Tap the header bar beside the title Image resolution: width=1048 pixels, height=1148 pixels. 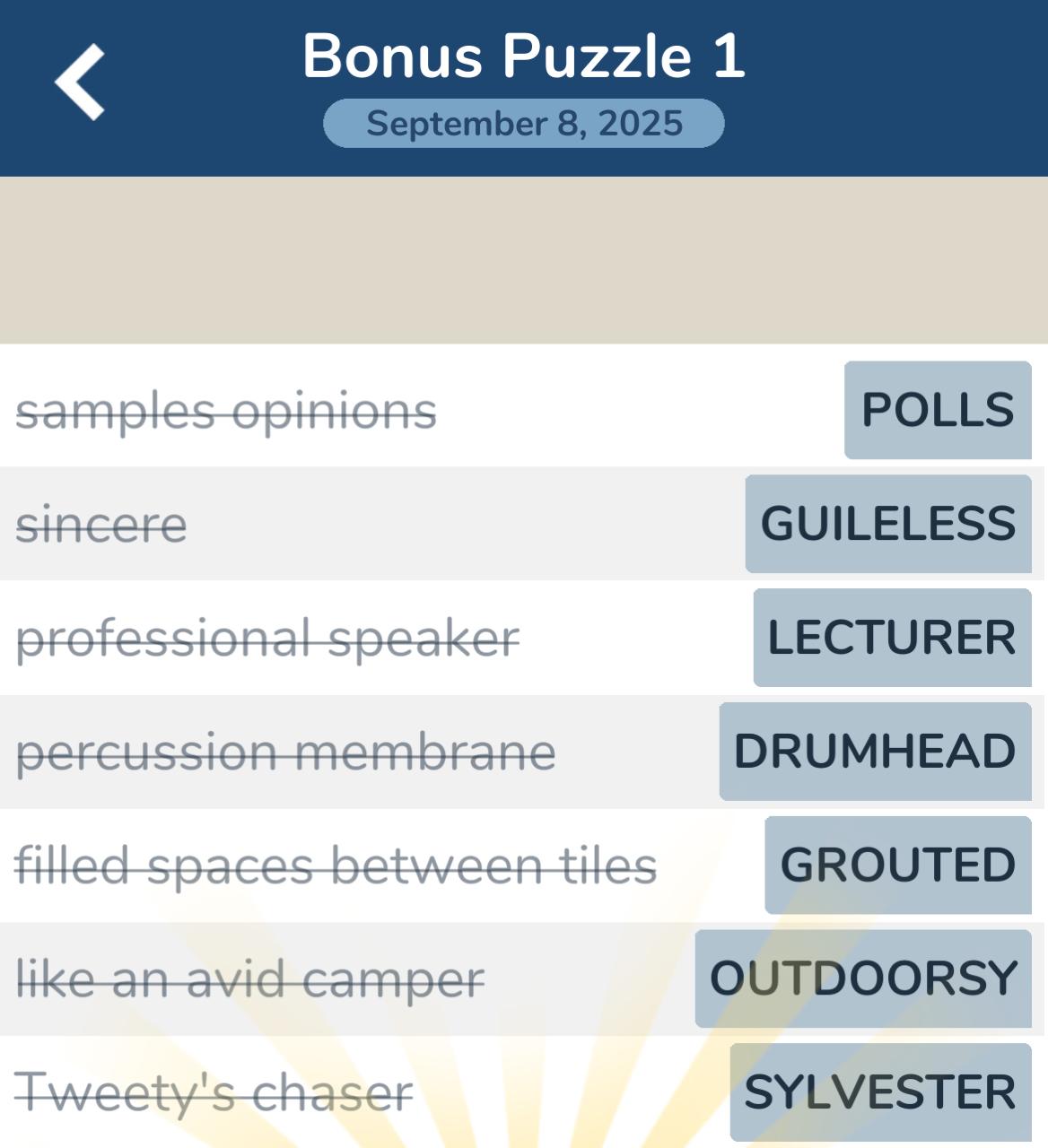(897, 88)
